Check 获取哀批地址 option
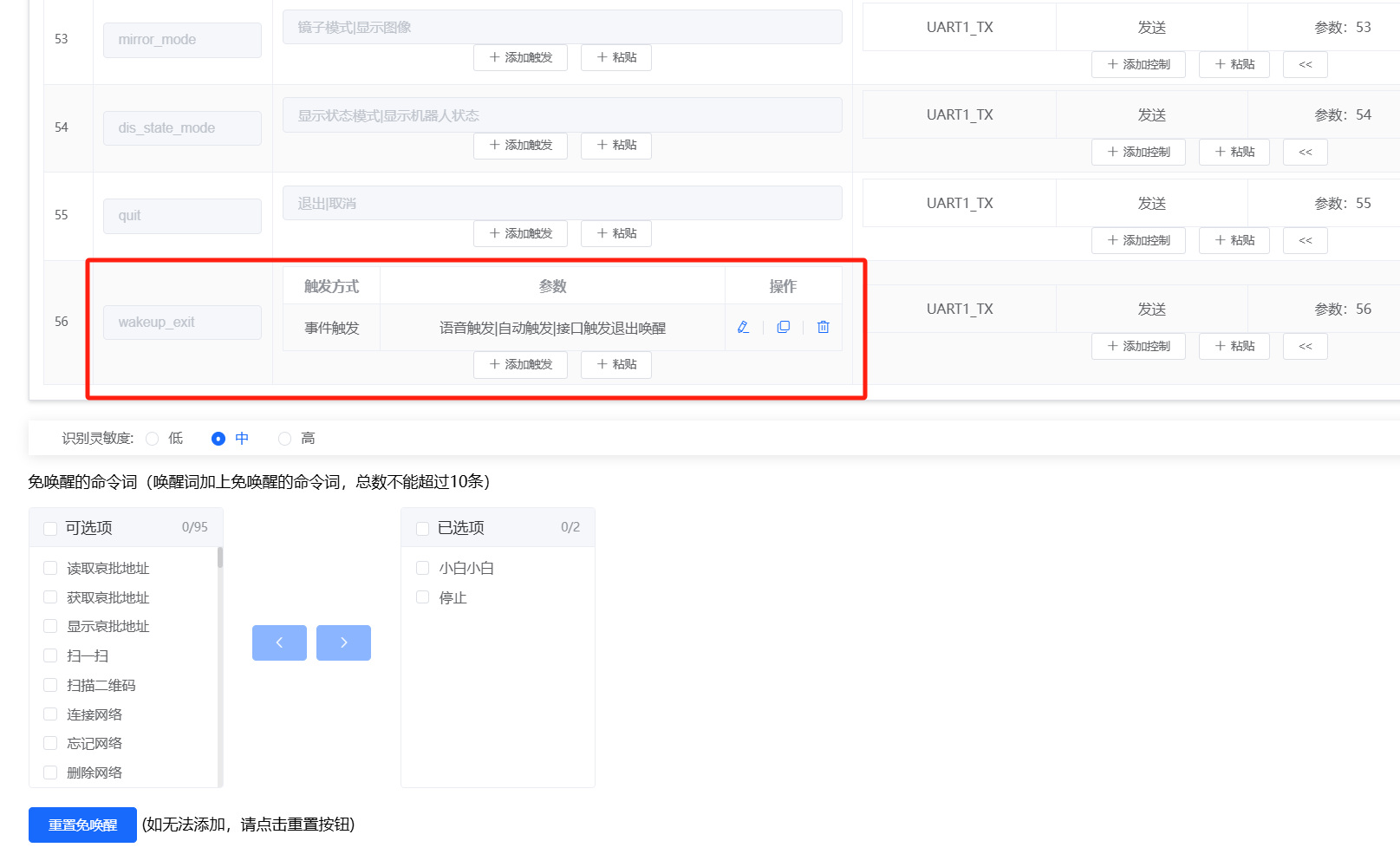Image resolution: width=1400 pixels, height=854 pixels. [x=50, y=597]
